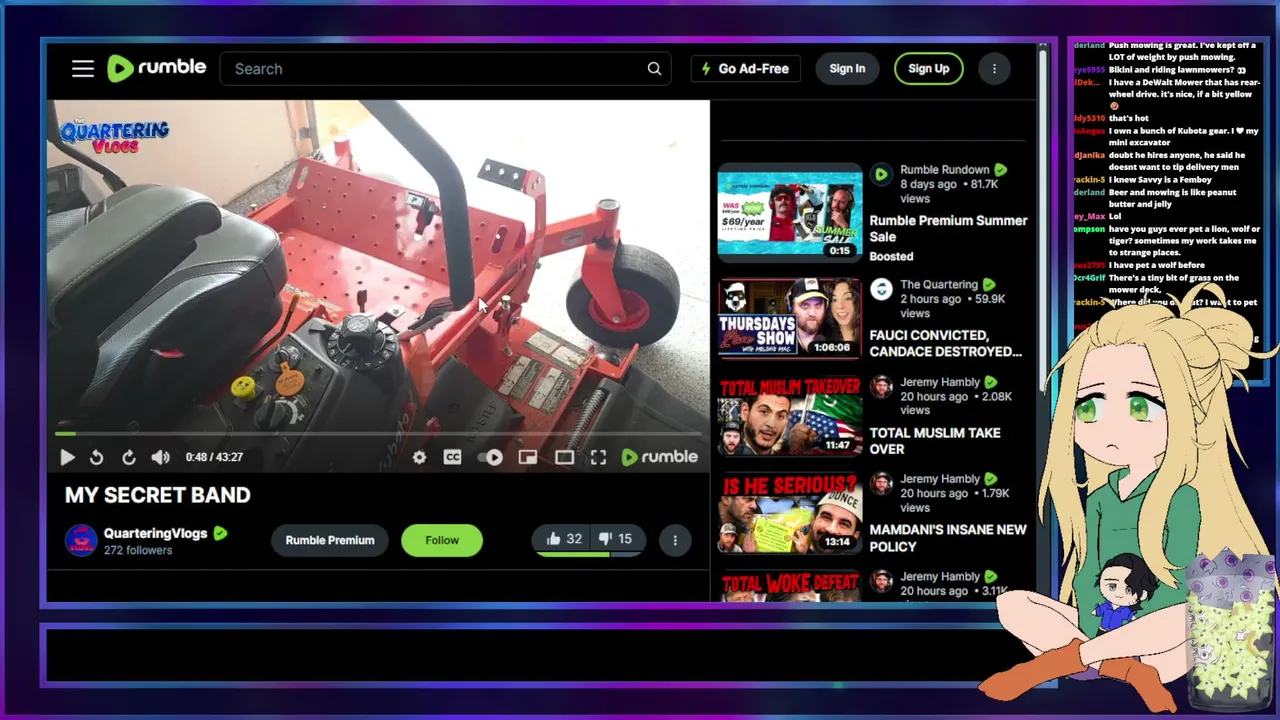Switch to theater mode view
The width and height of the screenshot is (1280, 720).
(x=565, y=457)
